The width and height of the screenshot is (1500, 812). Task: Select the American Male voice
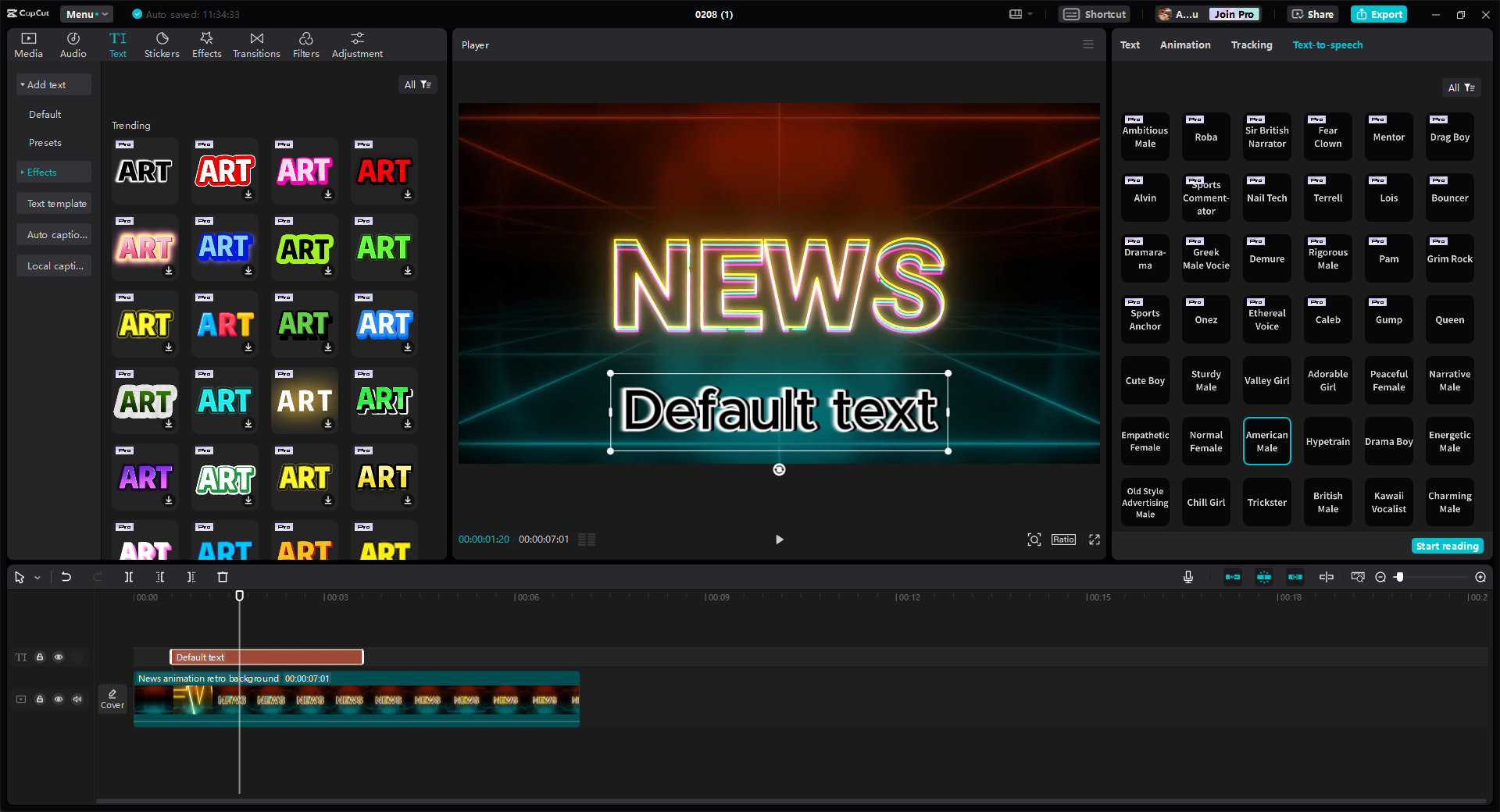click(1266, 440)
